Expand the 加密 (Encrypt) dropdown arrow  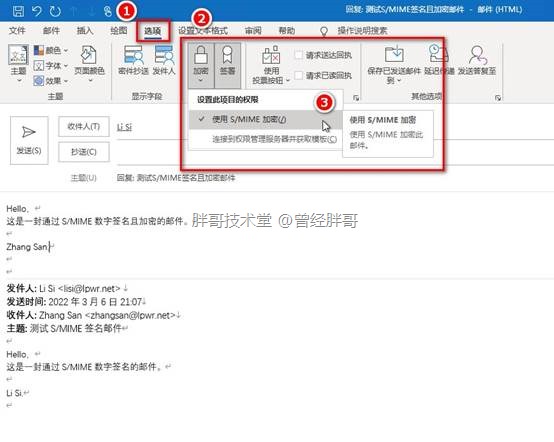click(x=201, y=81)
